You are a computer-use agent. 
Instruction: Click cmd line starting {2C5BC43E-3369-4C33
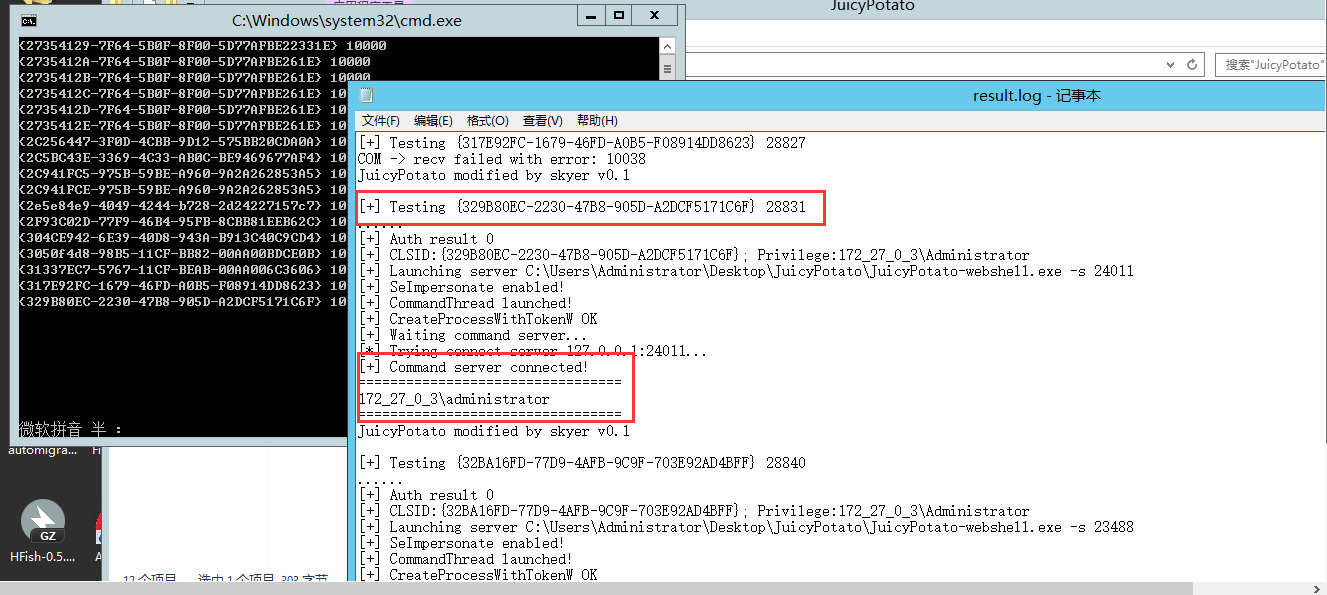(x=183, y=158)
